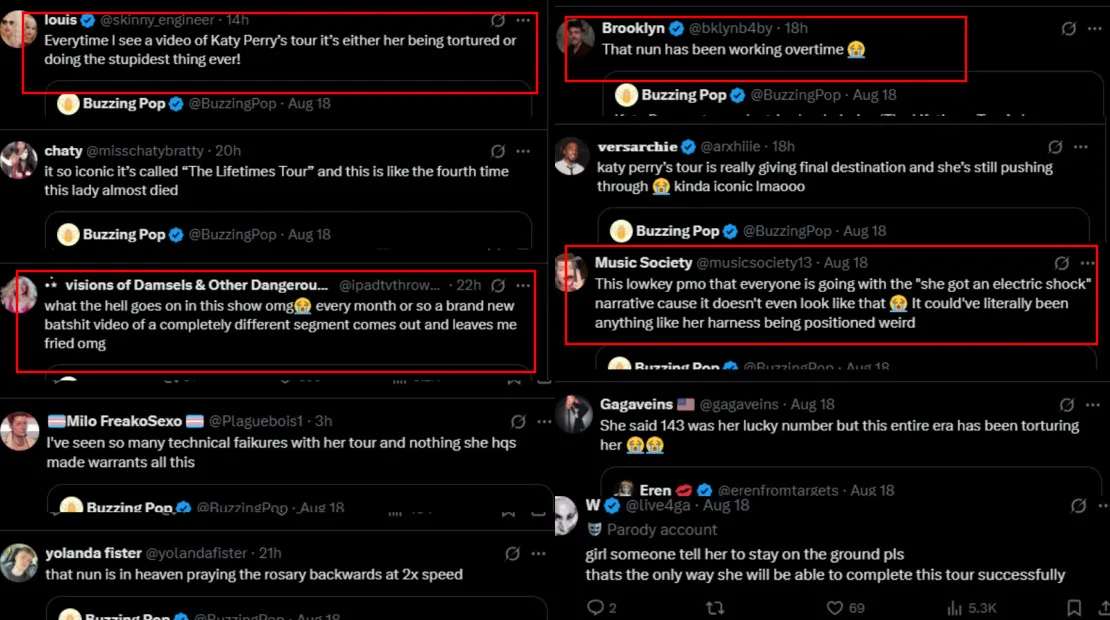Open yolanda fister's profile picture
1110x620 pixels.
pos(19,563)
